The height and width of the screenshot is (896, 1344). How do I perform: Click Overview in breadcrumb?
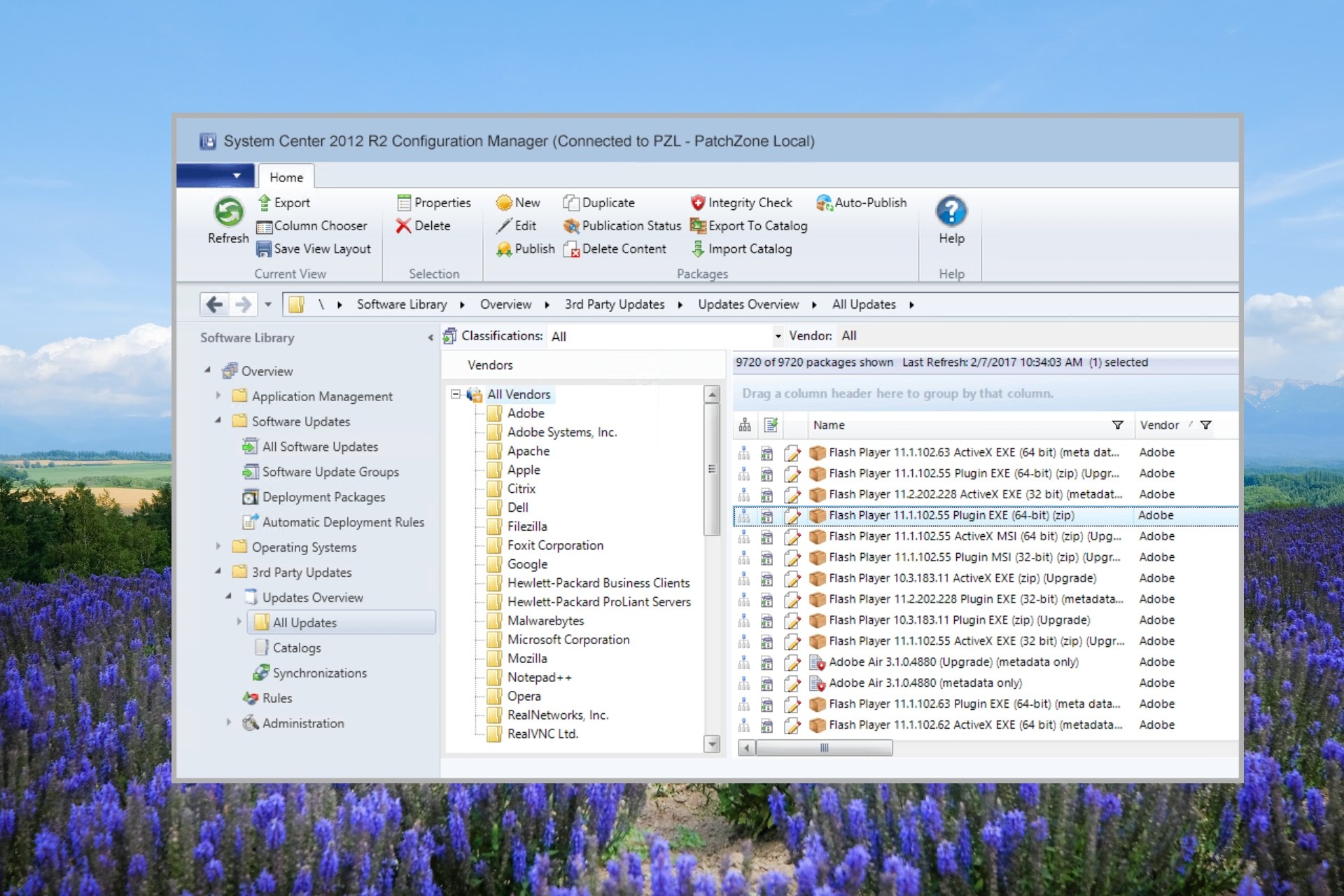(505, 304)
